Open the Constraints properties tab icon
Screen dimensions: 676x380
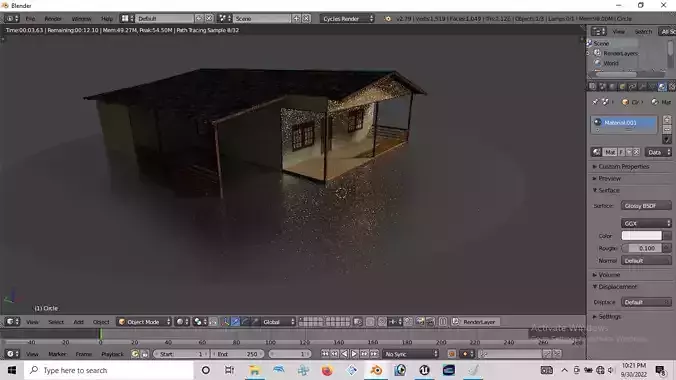click(x=632, y=87)
